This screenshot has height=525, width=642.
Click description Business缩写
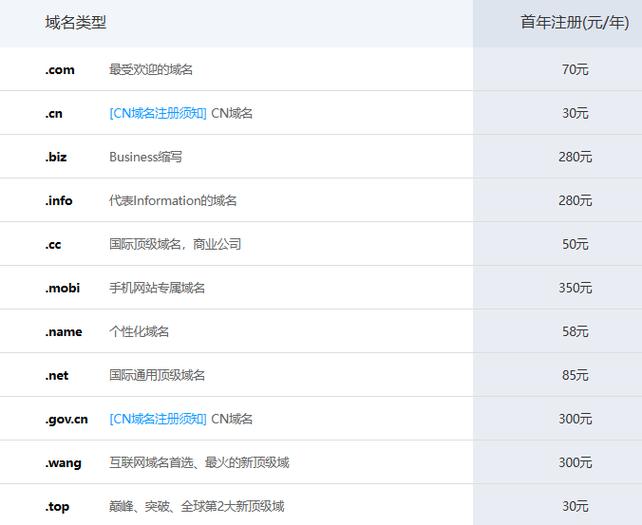145,157
